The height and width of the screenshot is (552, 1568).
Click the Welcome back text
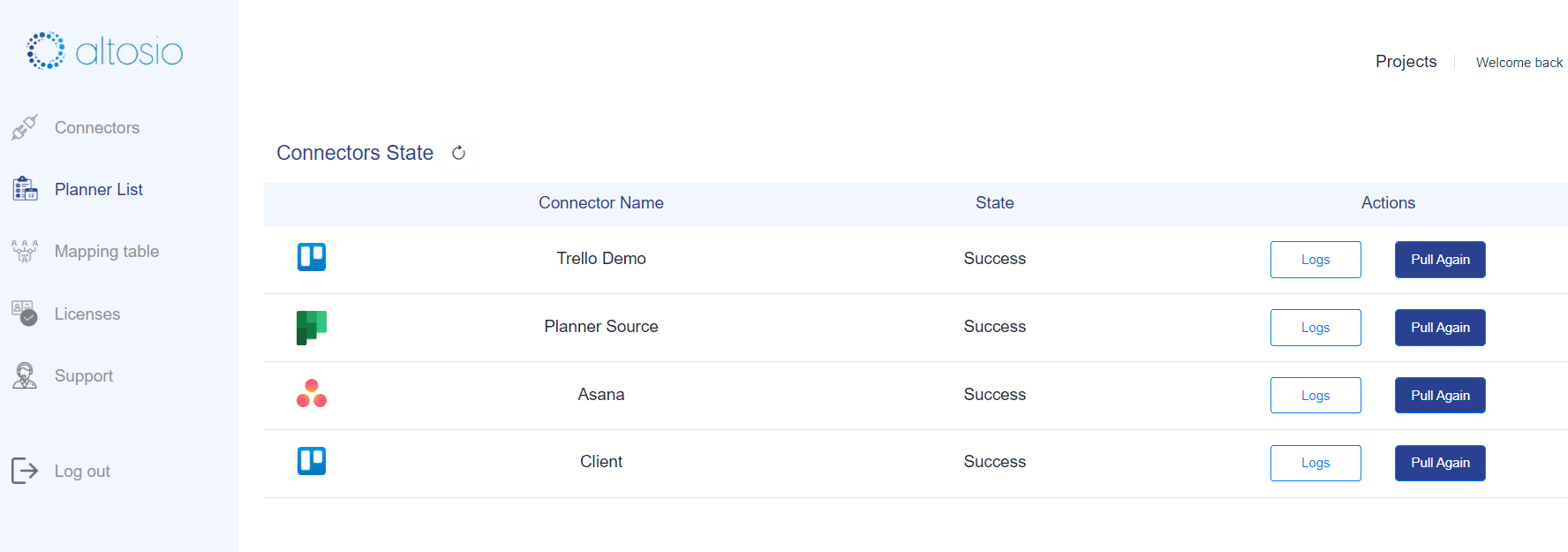[x=1519, y=62]
